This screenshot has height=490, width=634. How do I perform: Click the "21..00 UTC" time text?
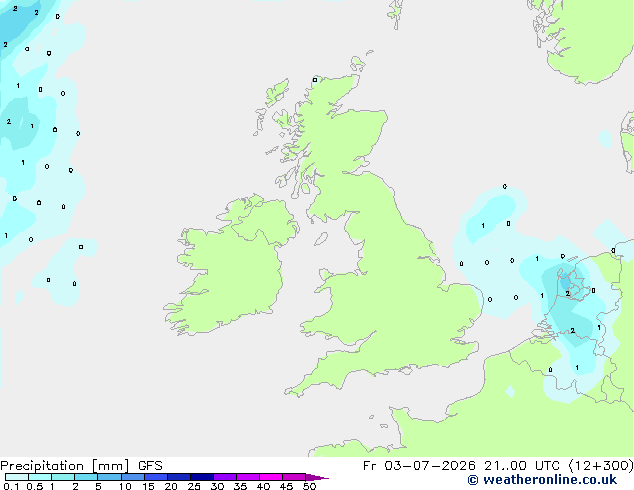pyautogui.click(x=522, y=466)
